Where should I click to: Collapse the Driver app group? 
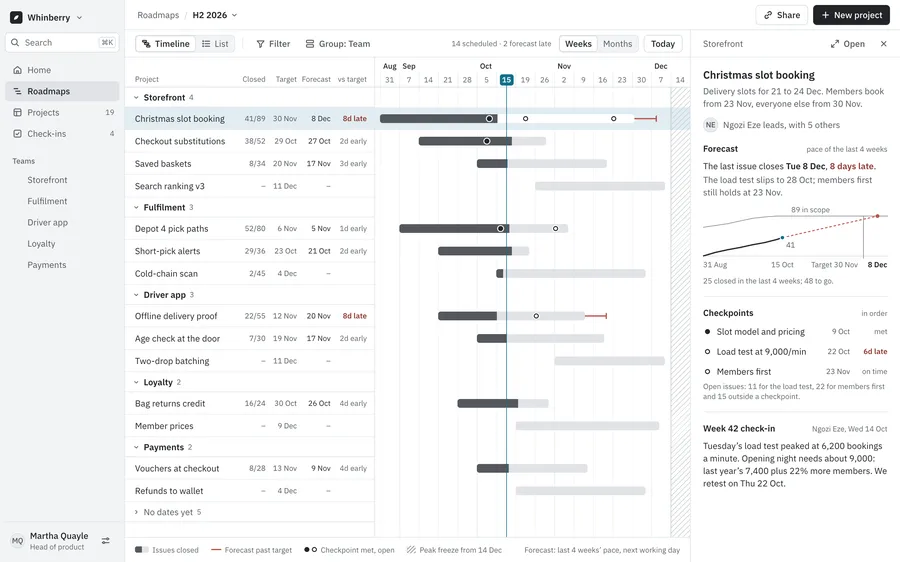click(136, 294)
